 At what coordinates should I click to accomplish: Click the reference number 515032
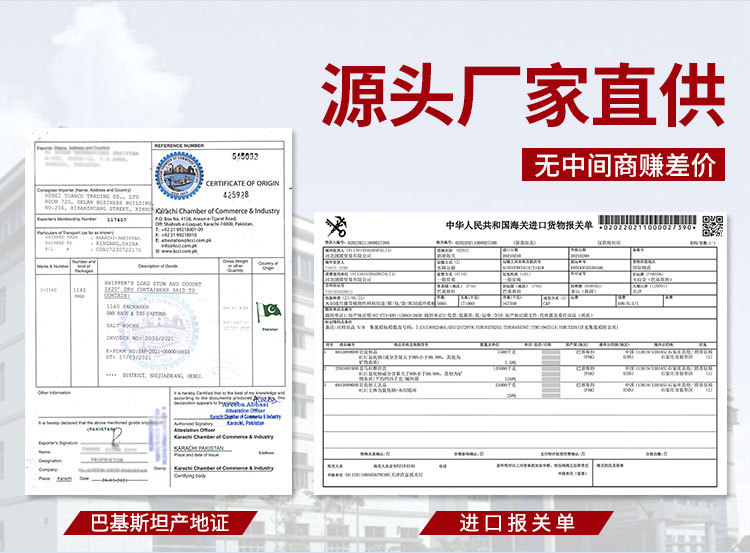245,156
